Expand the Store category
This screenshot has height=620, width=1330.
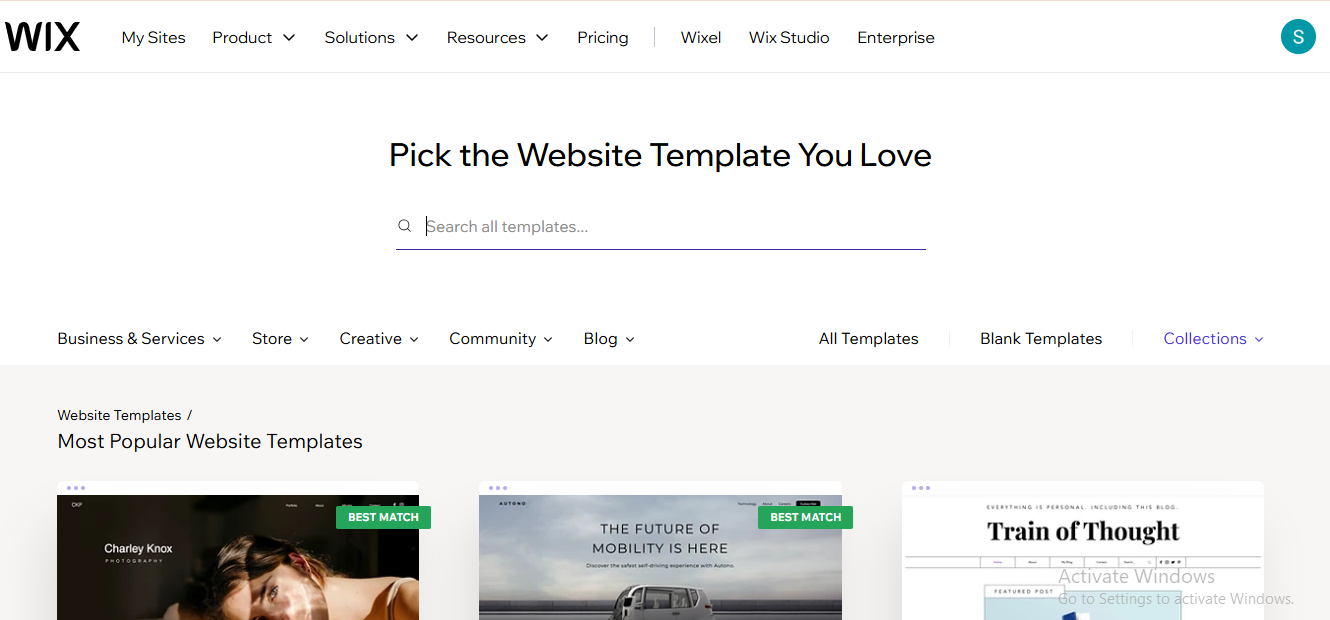280,339
